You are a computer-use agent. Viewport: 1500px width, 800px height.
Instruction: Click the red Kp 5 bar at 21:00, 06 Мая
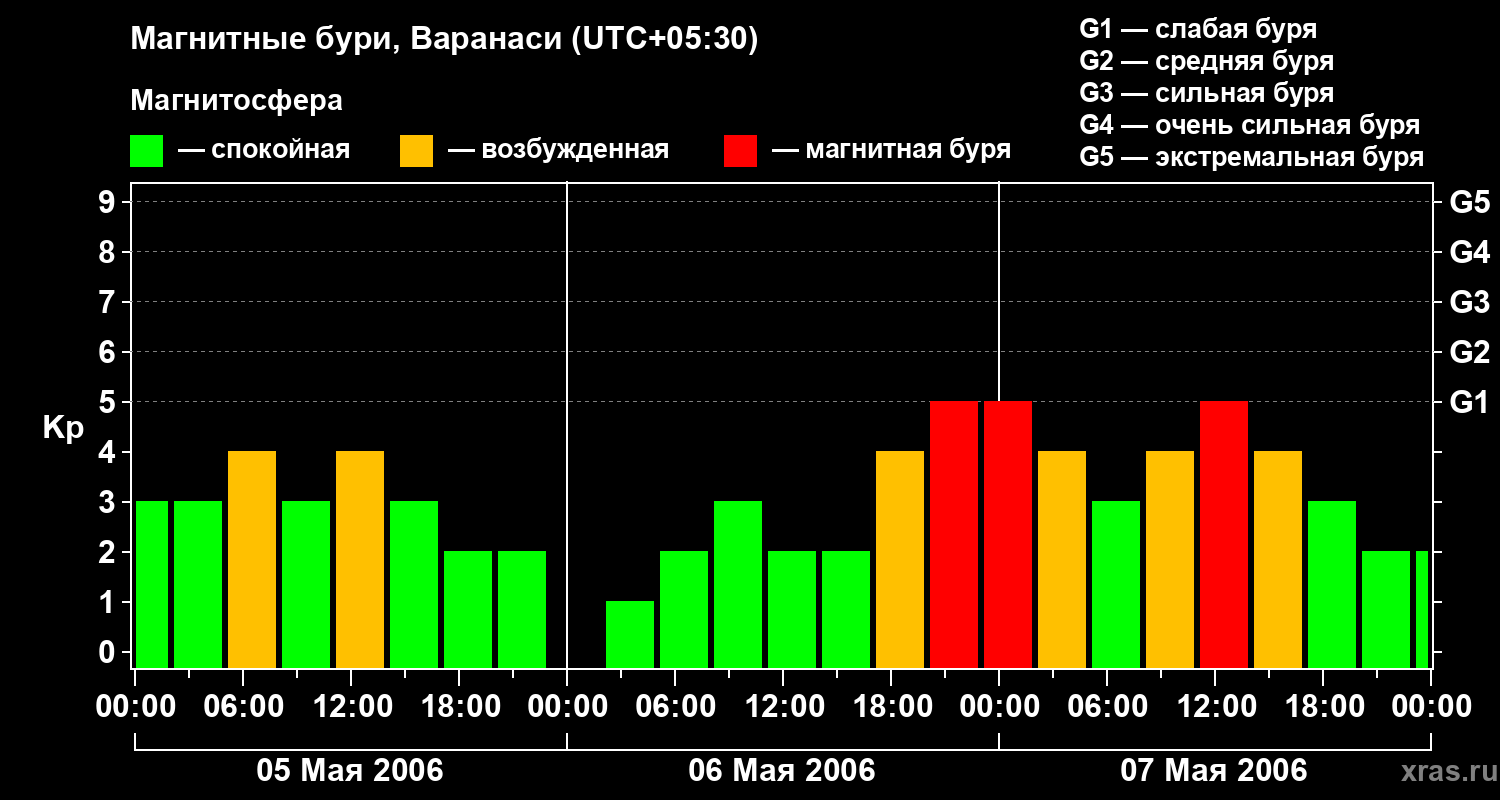coord(954,534)
